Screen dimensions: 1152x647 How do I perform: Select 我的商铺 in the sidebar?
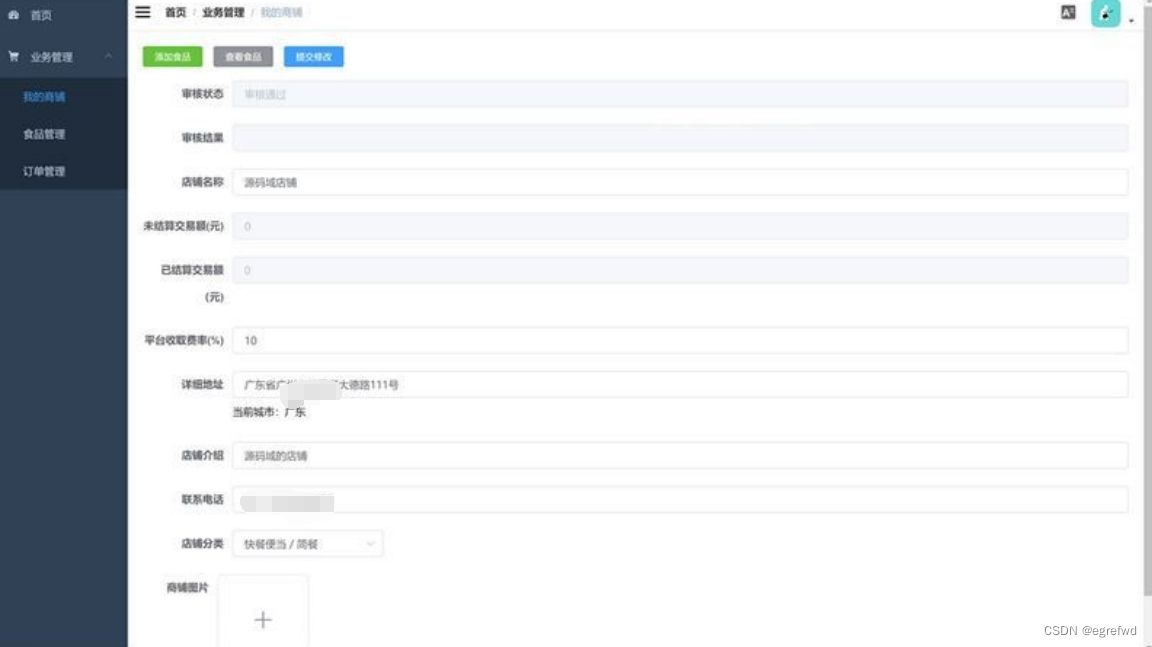(44, 97)
